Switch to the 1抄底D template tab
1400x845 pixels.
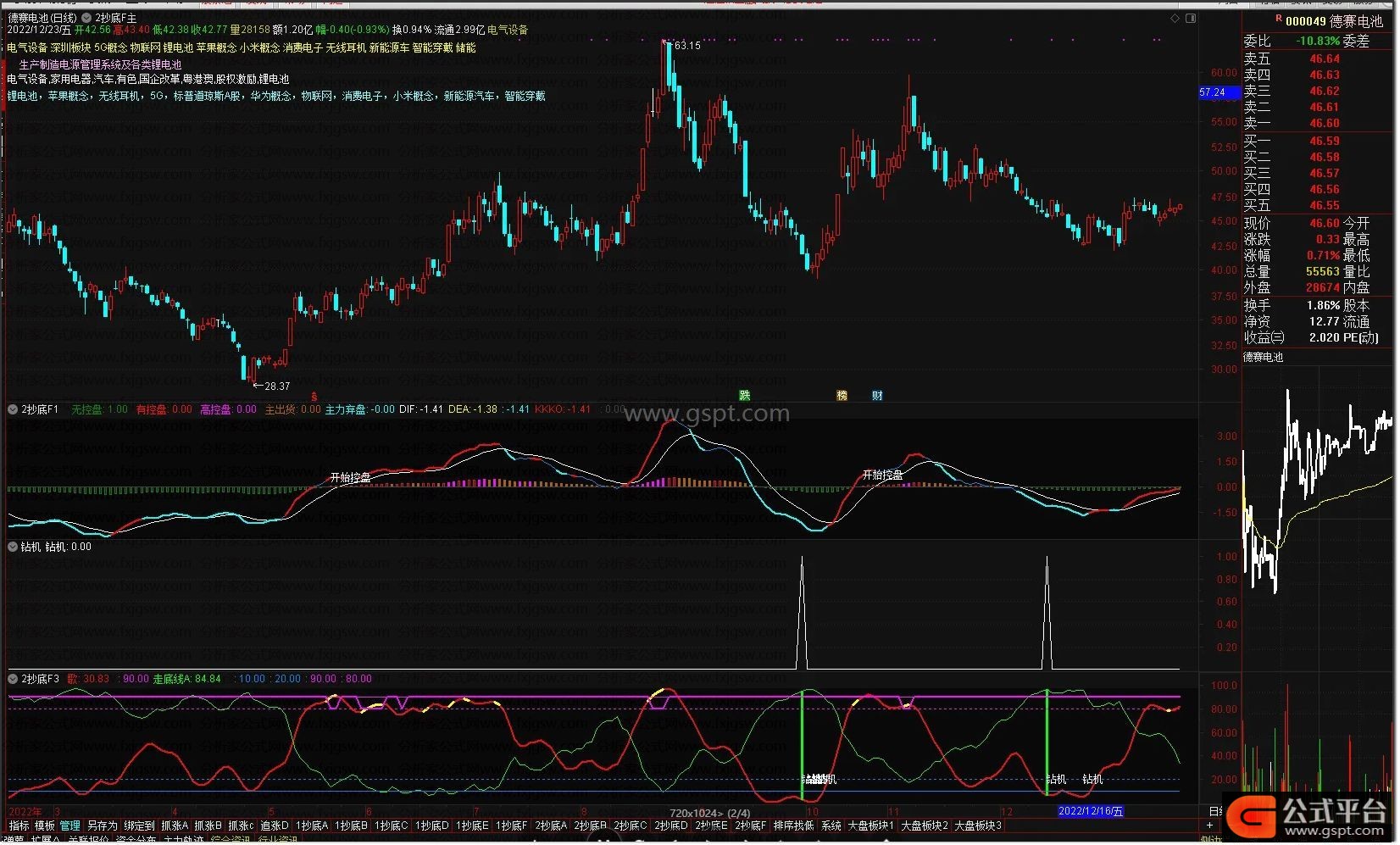click(432, 826)
